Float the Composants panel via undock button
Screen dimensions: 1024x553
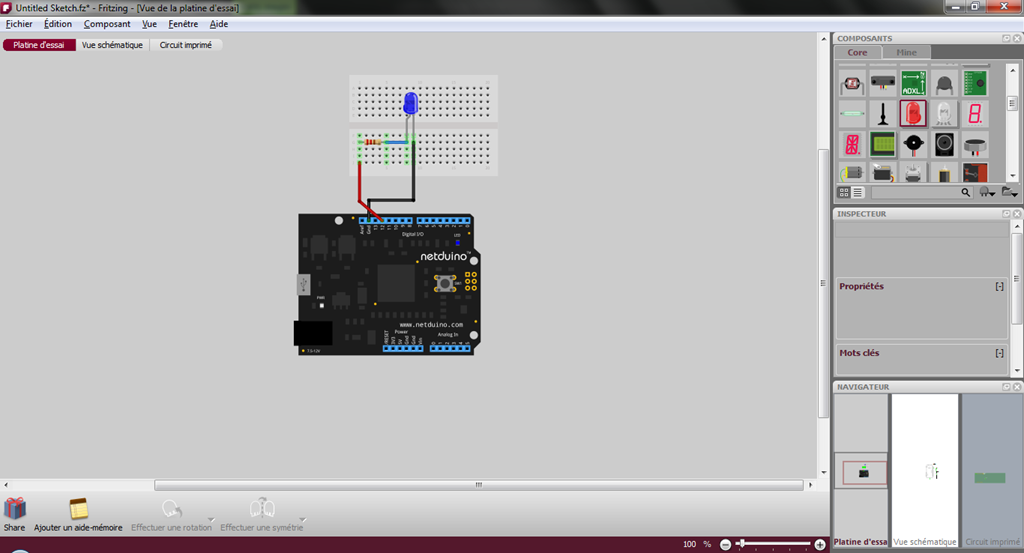pyautogui.click(x=1006, y=39)
